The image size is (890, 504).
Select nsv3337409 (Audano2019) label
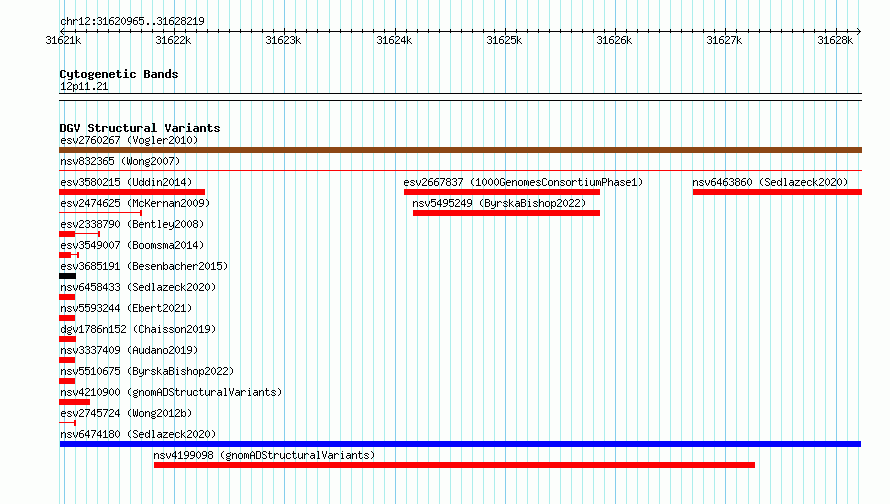(129, 350)
